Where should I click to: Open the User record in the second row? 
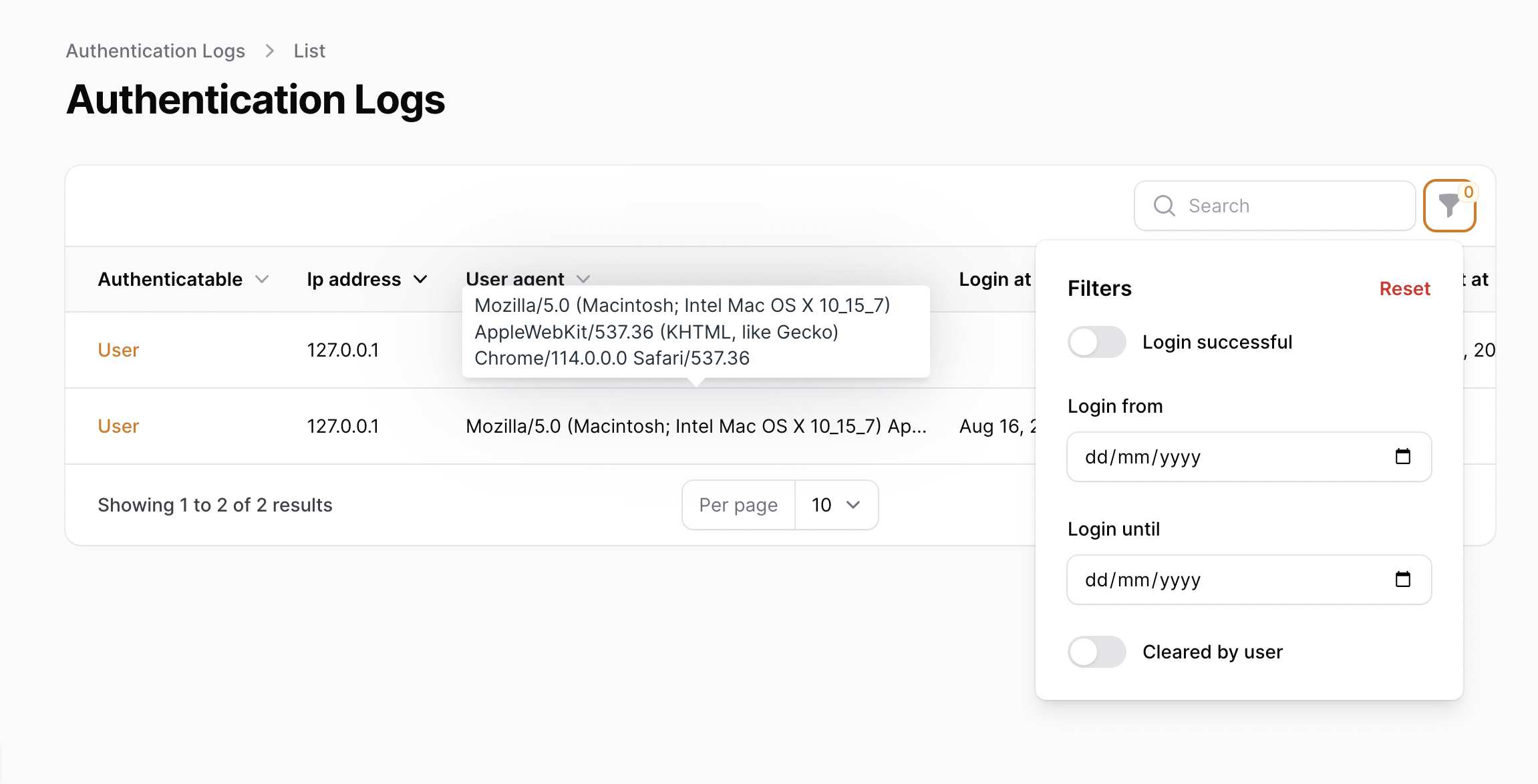118,426
